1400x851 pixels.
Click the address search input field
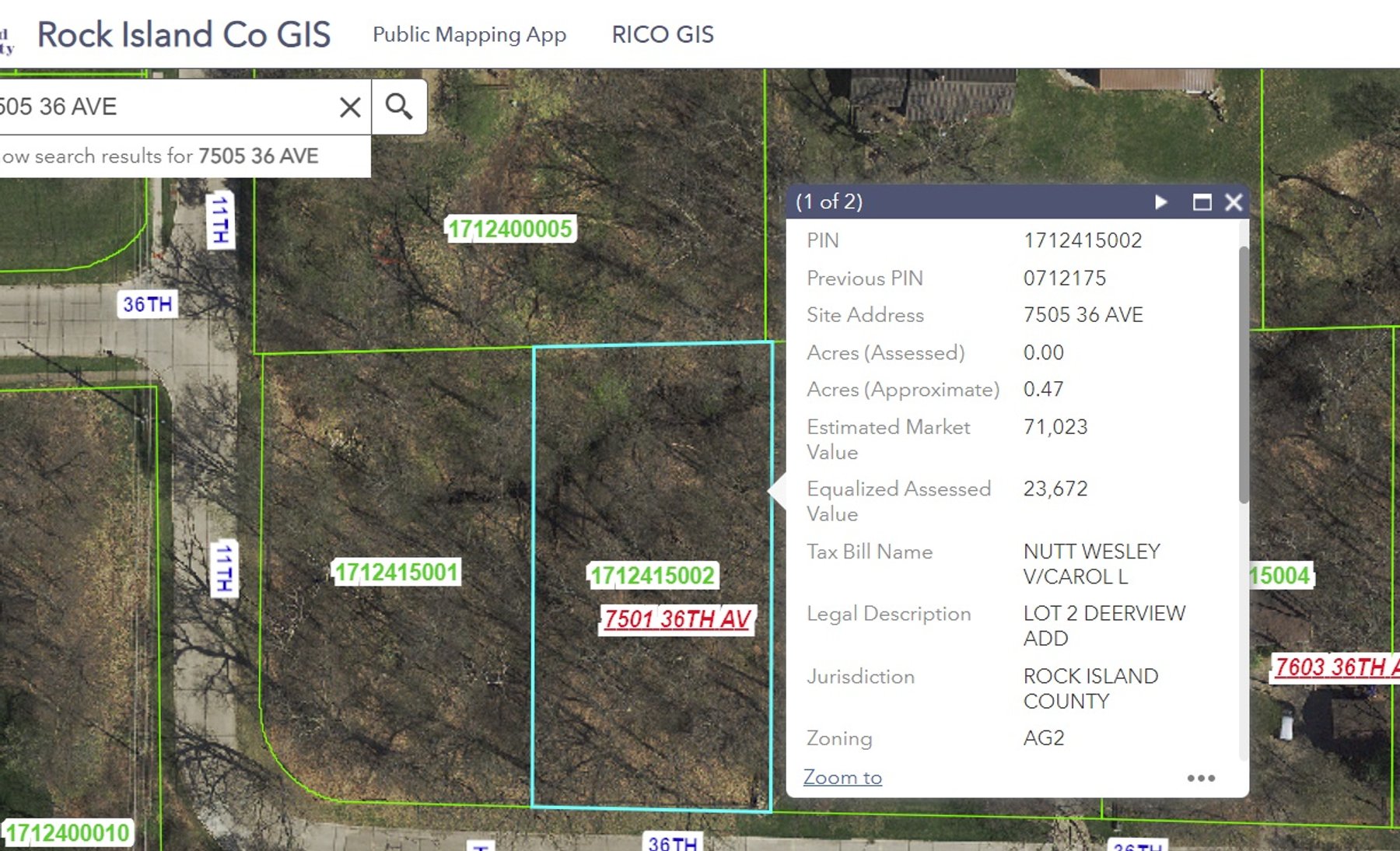pyautogui.click(x=163, y=107)
